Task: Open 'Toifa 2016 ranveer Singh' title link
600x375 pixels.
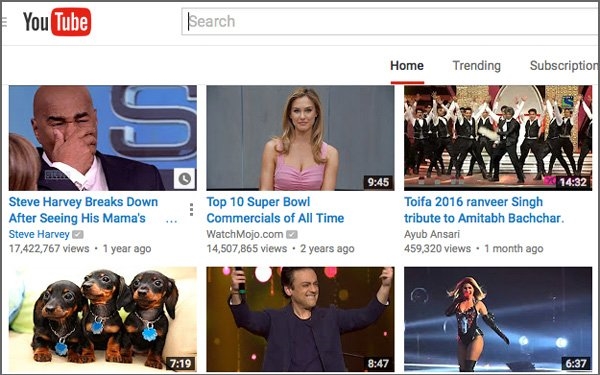Action: 484,210
